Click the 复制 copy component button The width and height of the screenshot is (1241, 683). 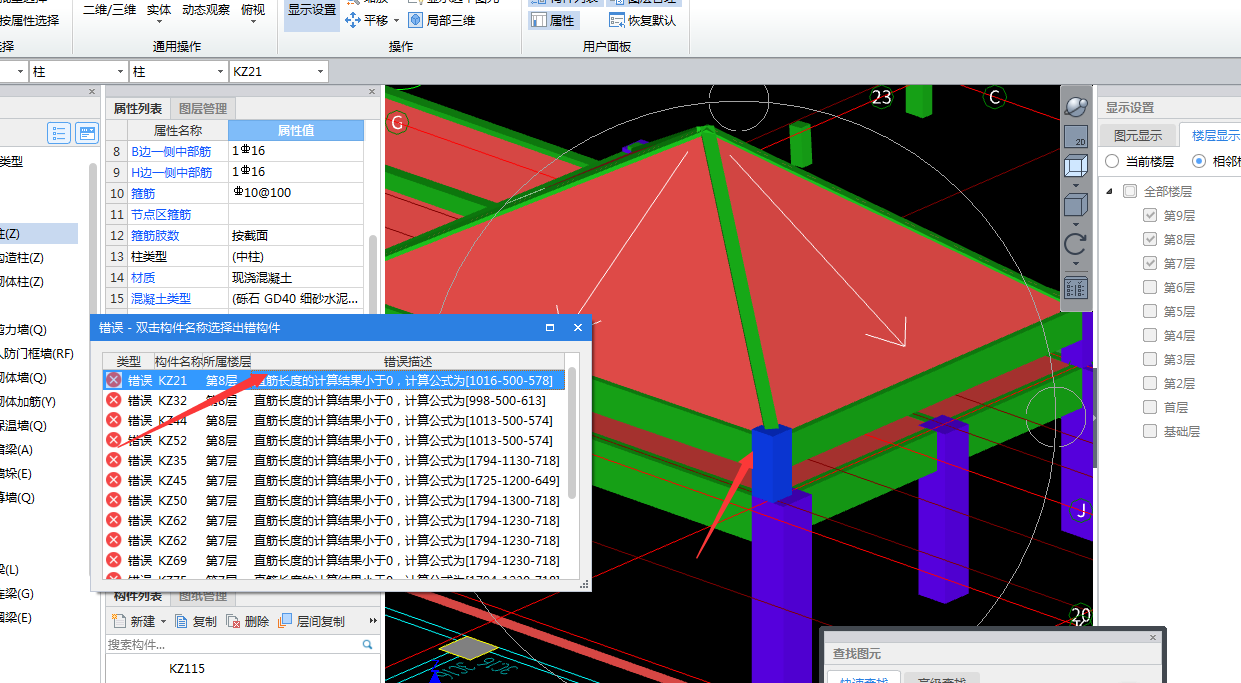pos(196,621)
